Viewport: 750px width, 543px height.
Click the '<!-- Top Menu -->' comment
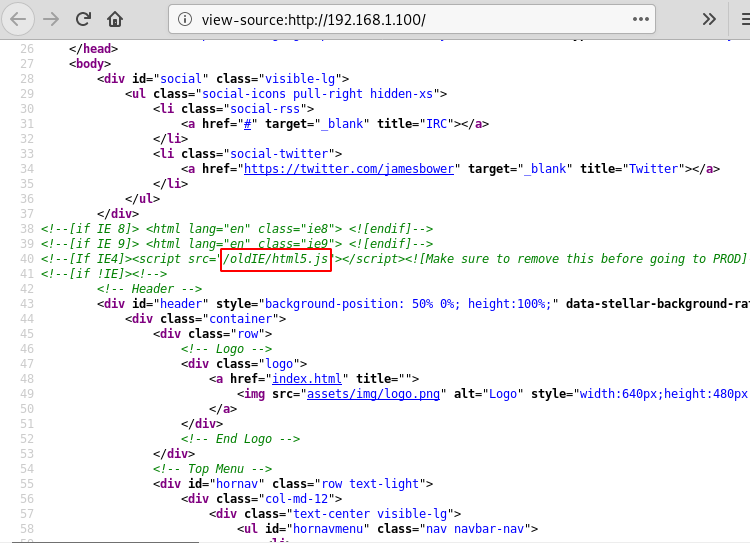(x=212, y=469)
